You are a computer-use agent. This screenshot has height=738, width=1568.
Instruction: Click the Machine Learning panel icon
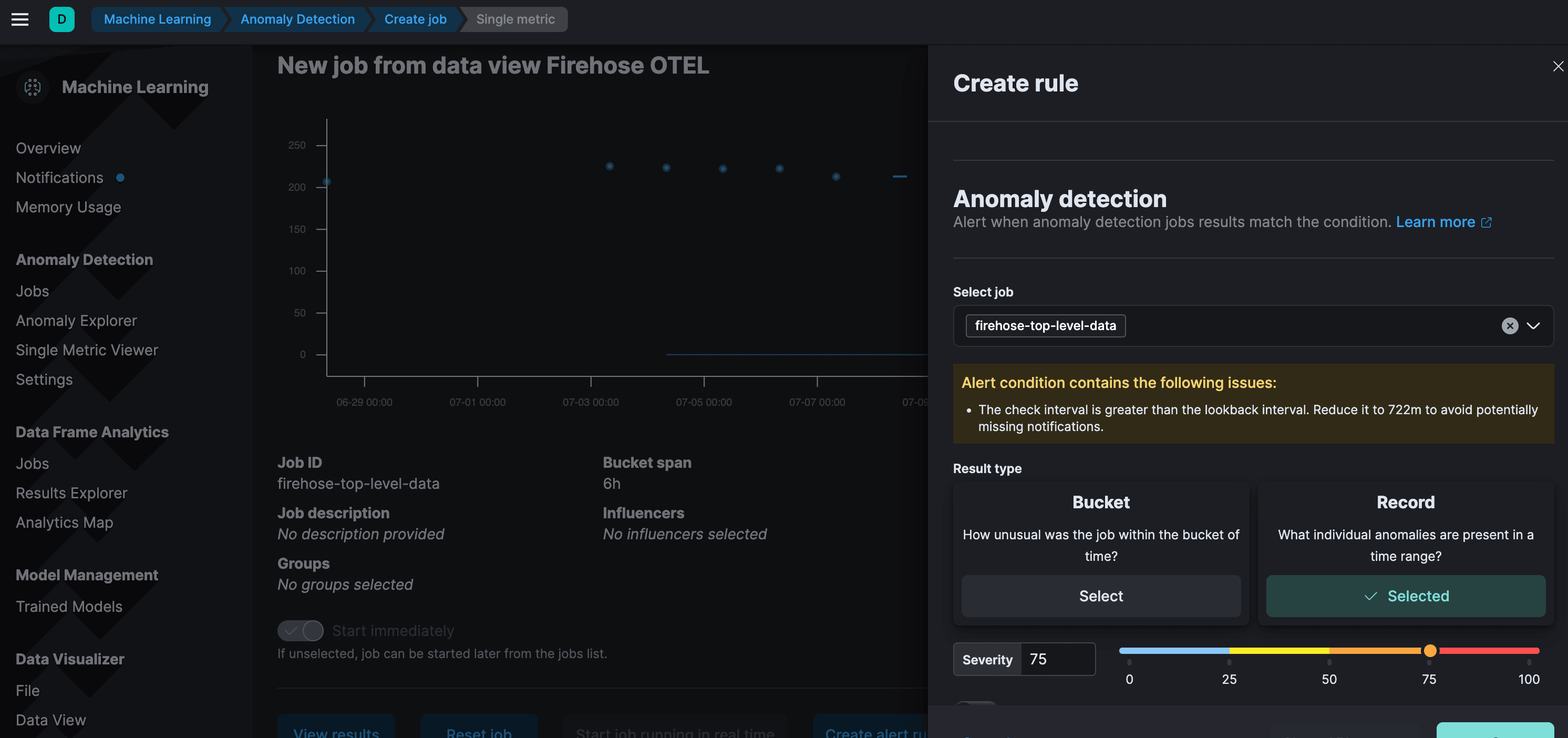[31, 87]
